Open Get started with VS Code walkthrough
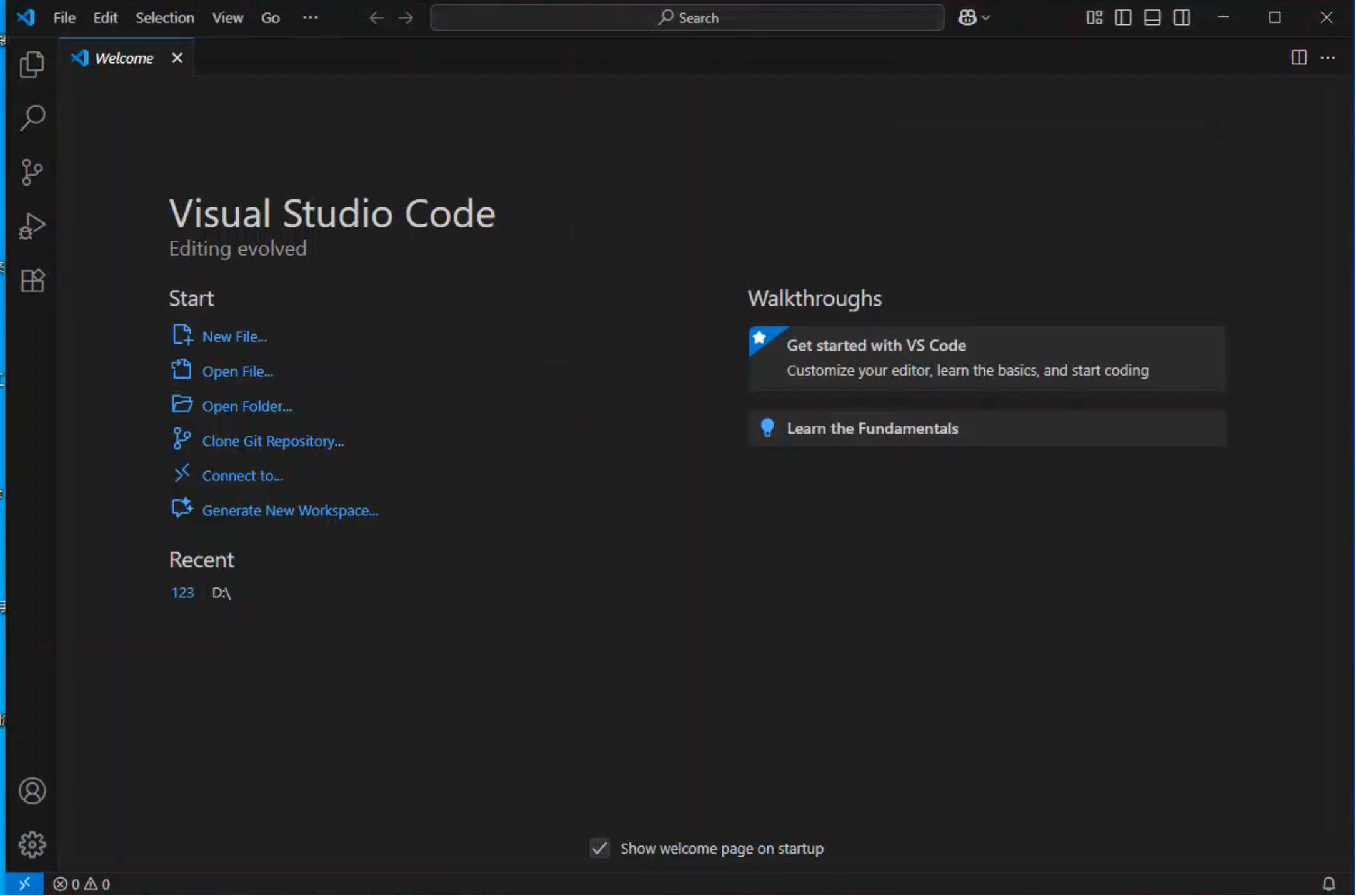 point(987,358)
